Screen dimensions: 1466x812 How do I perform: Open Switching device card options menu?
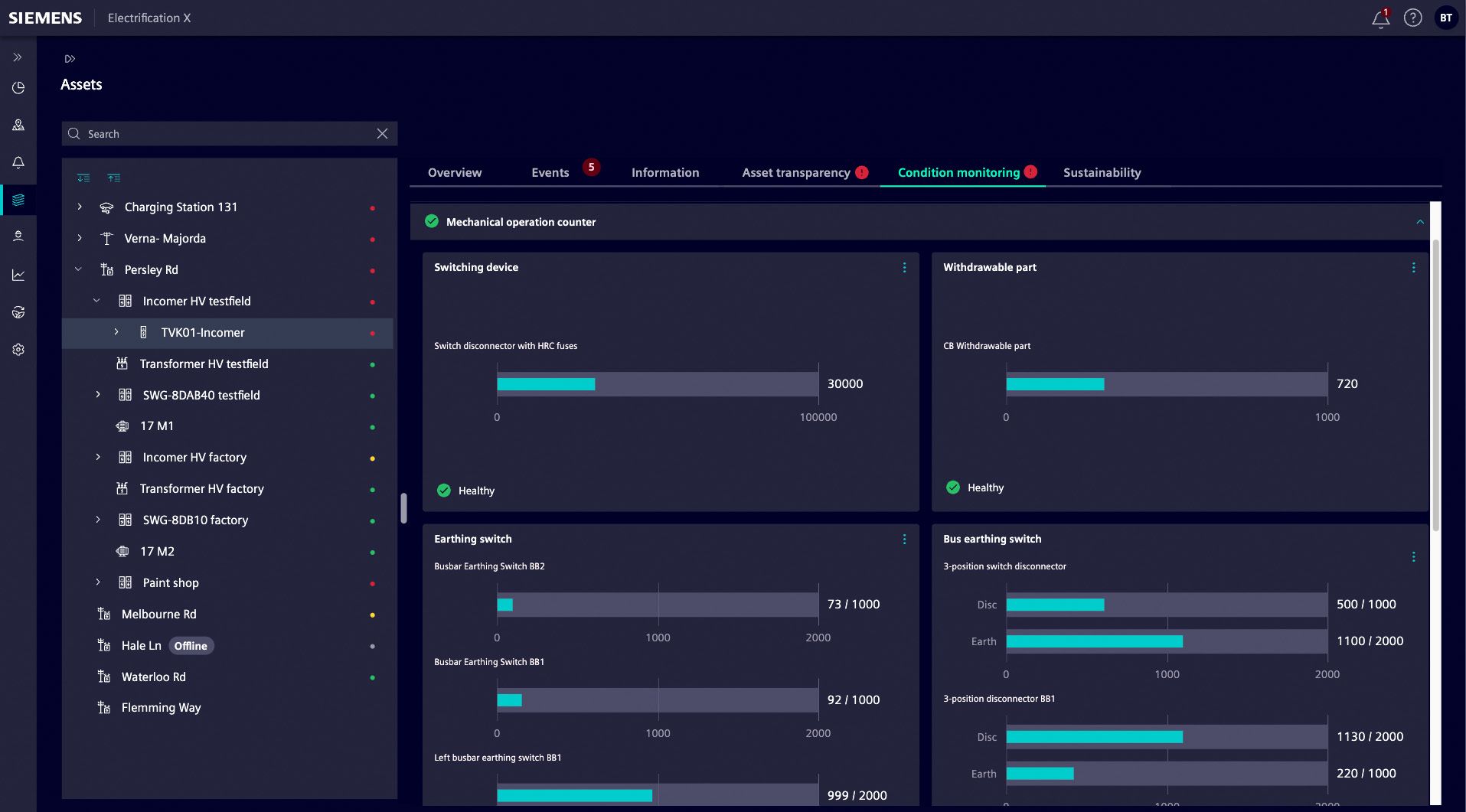(x=904, y=267)
